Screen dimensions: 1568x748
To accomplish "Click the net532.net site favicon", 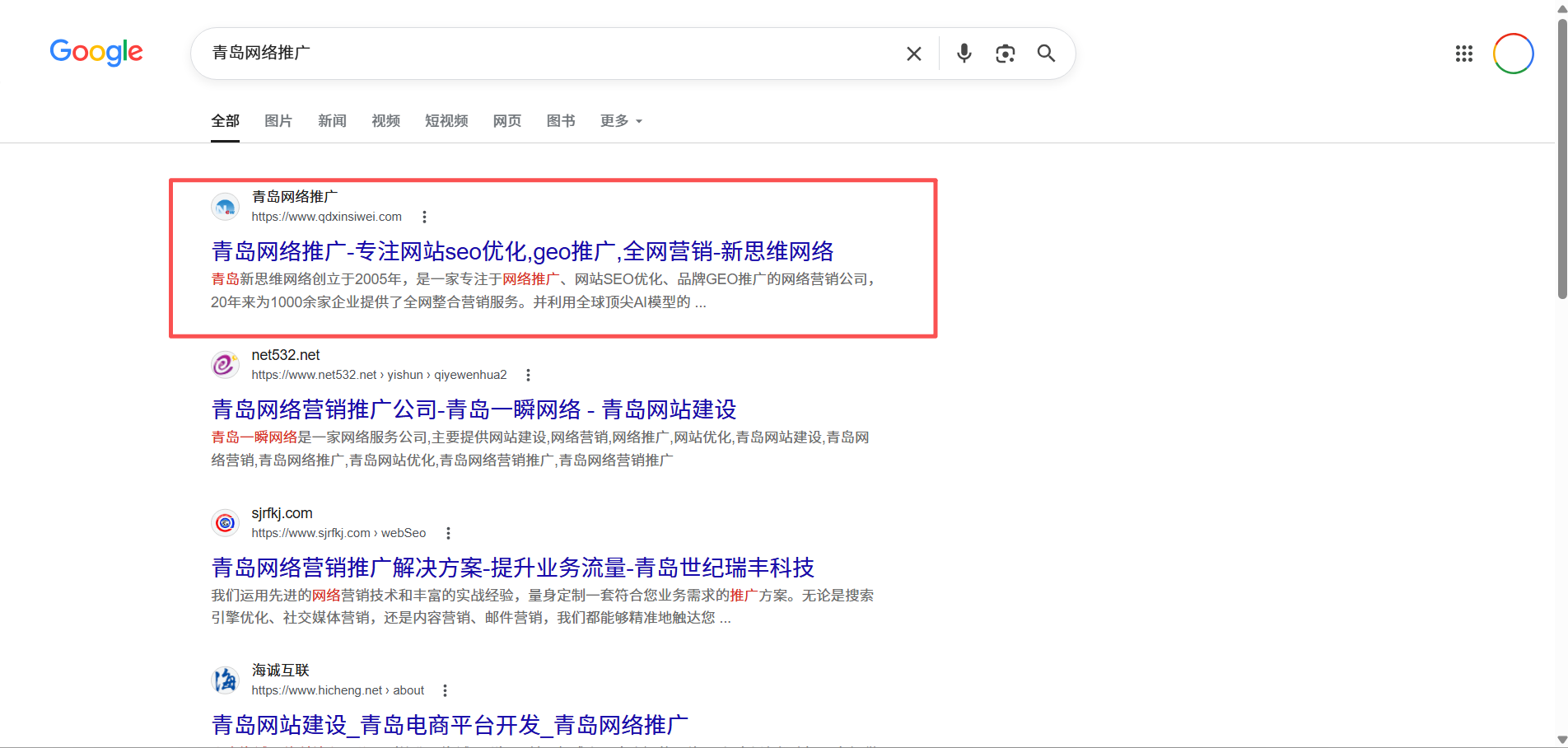I will point(225,364).
